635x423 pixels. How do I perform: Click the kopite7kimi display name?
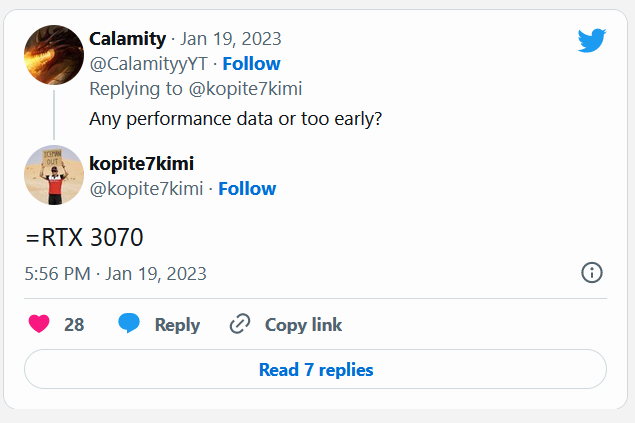(141, 164)
